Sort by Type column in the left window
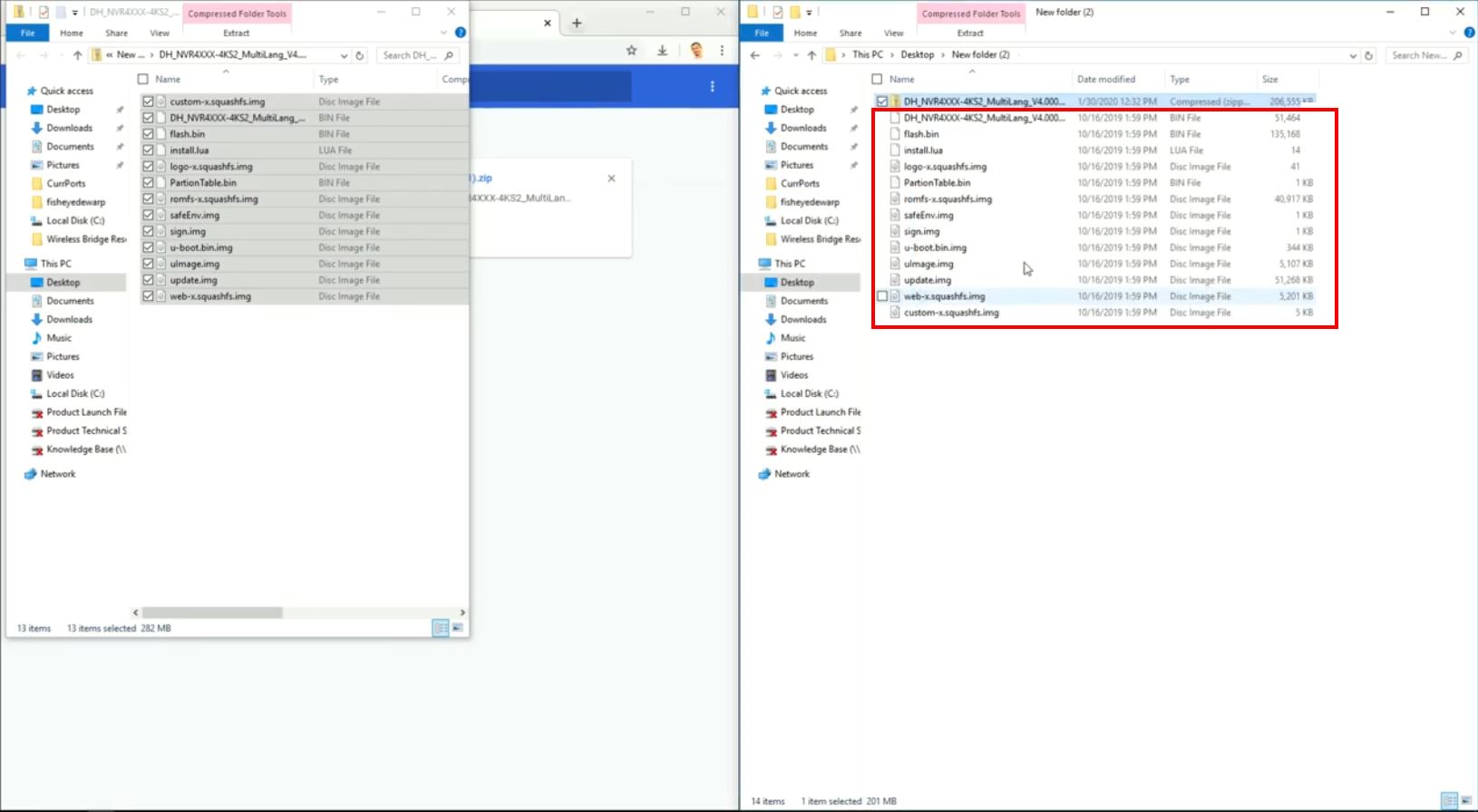 tap(328, 79)
